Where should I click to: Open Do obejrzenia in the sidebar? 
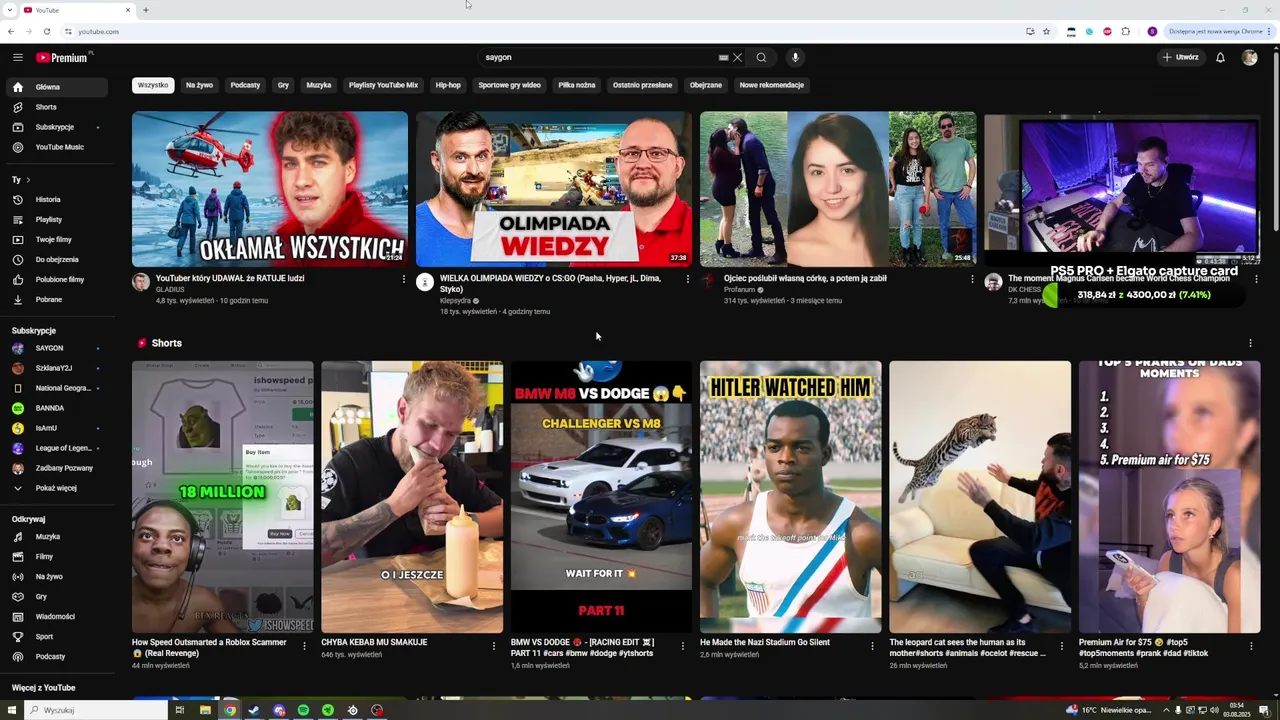point(59,260)
